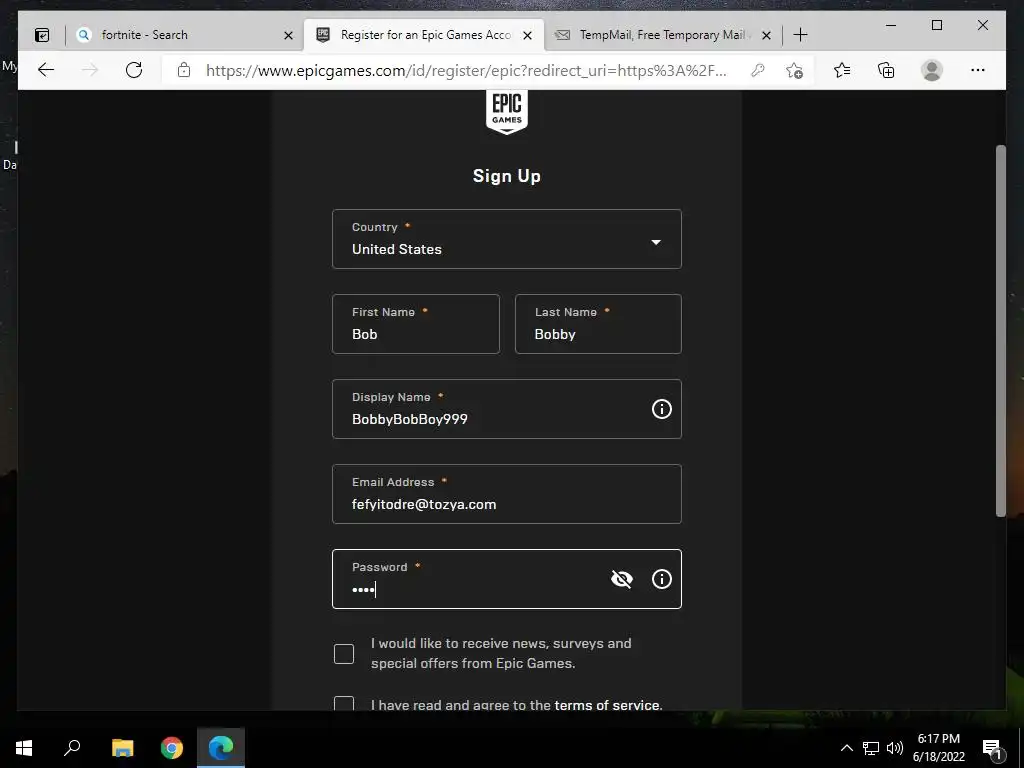Viewport: 1024px width, 768px height.
Task: Open saved passwords key icon
Action: [x=758, y=70]
